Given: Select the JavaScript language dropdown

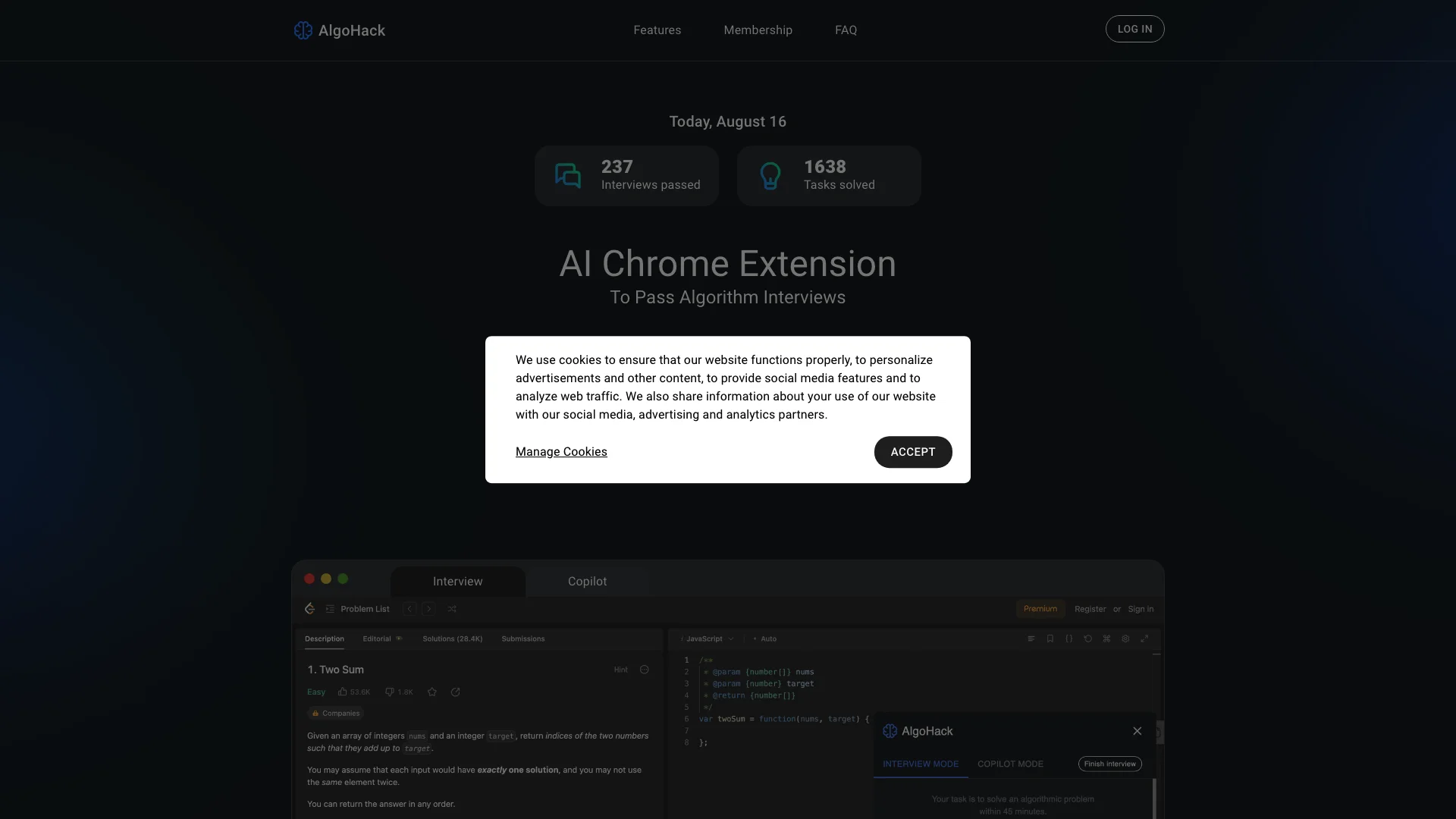Looking at the screenshot, I should click(x=708, y=638).
